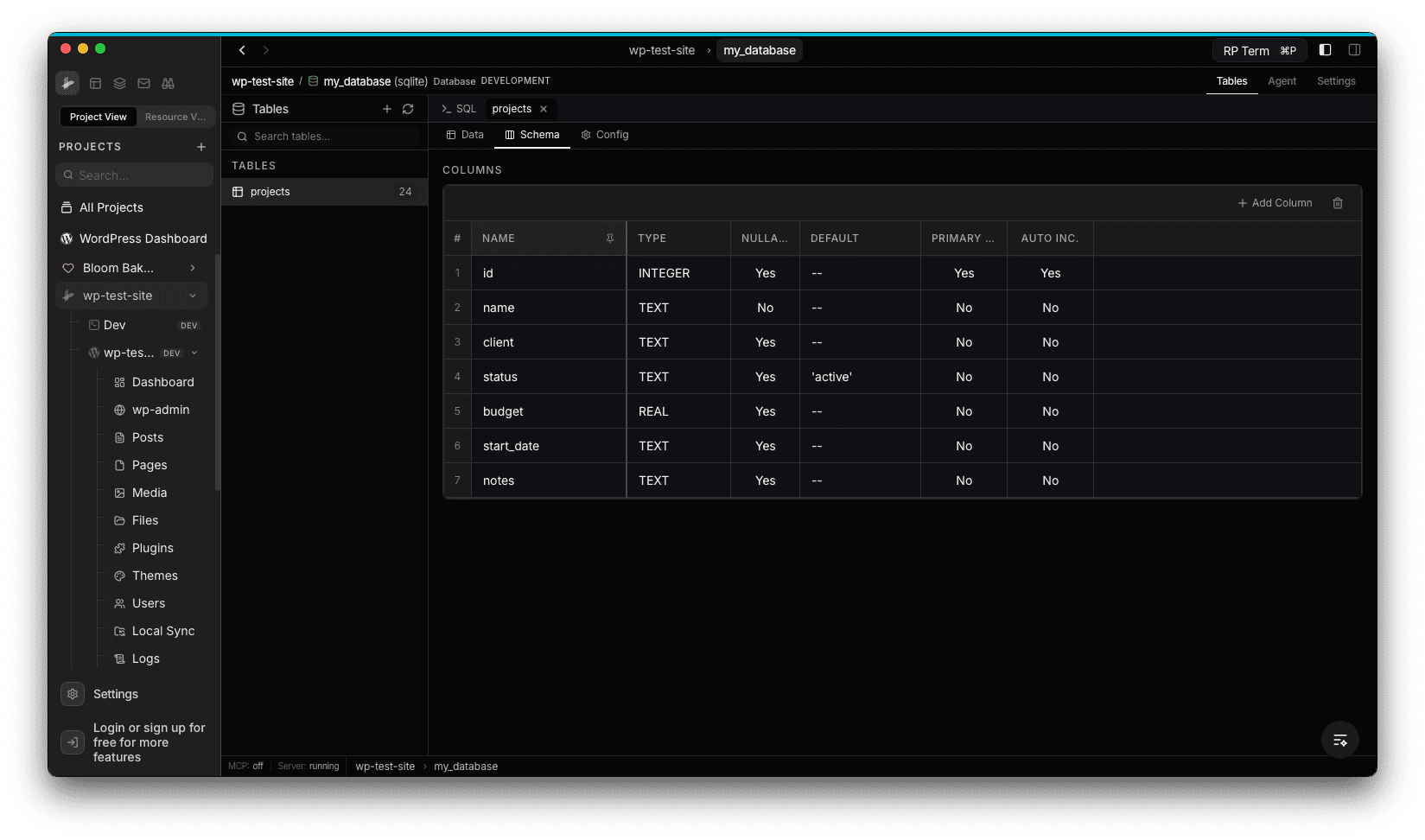
Task: Click the pin icon in the NAME column header
Action: coord(610,238)
